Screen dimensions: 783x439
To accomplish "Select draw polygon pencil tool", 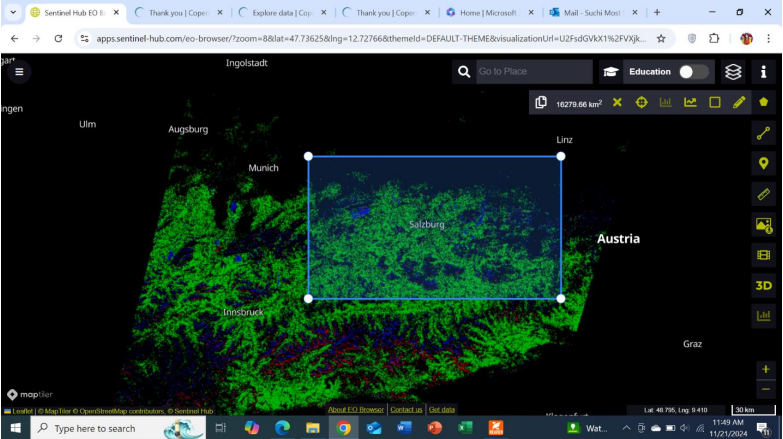I will pyautogui.click(x=739, y=102).
